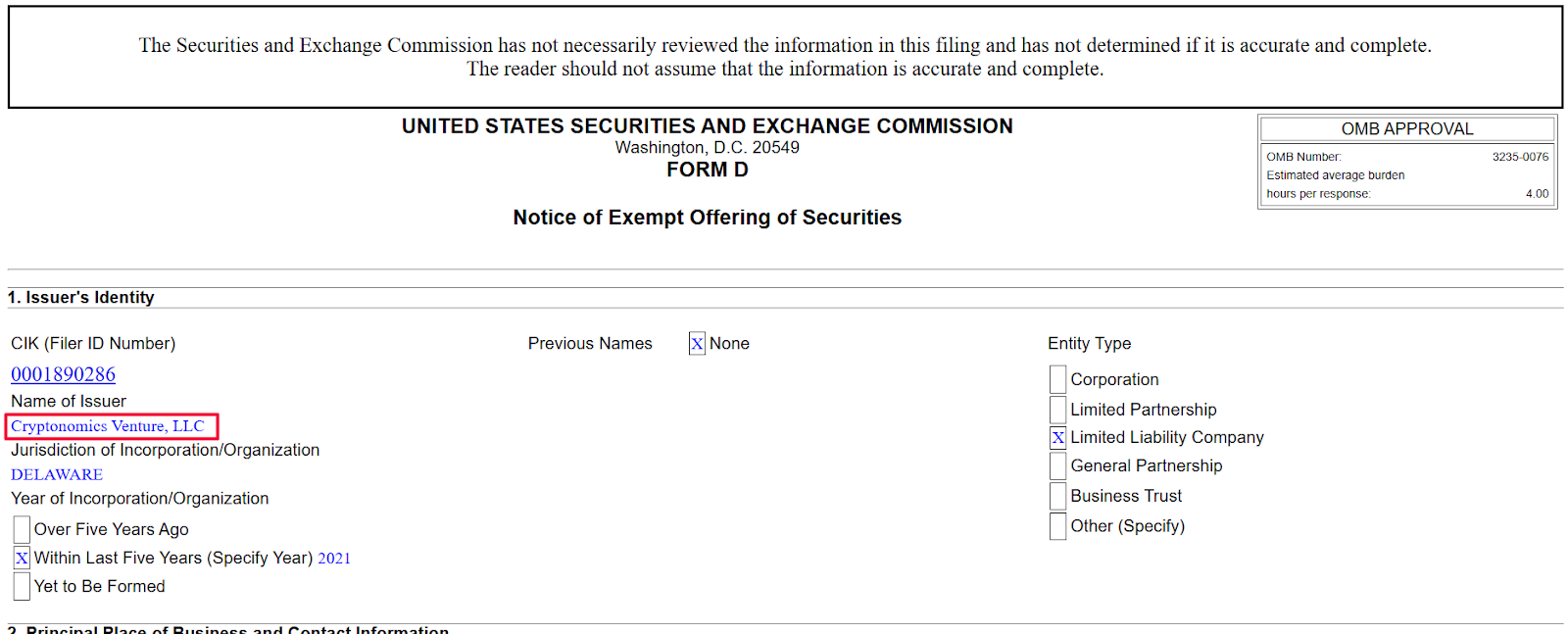Click the OMB Number 3235-0076 value
1568x634 pixels.
click(x=1520, y=157)
